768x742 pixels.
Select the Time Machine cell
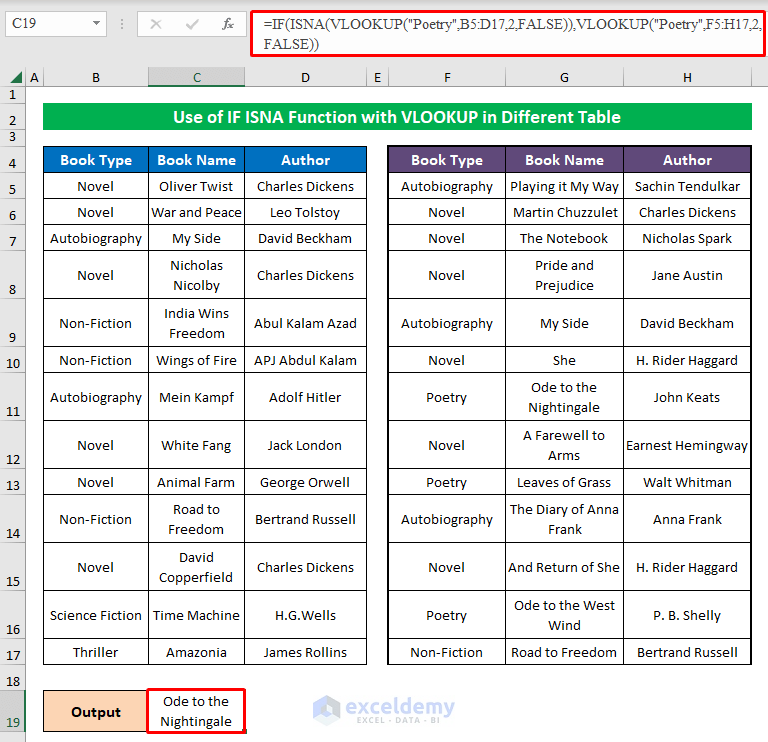pyautogui.click(x=196, y=615)
